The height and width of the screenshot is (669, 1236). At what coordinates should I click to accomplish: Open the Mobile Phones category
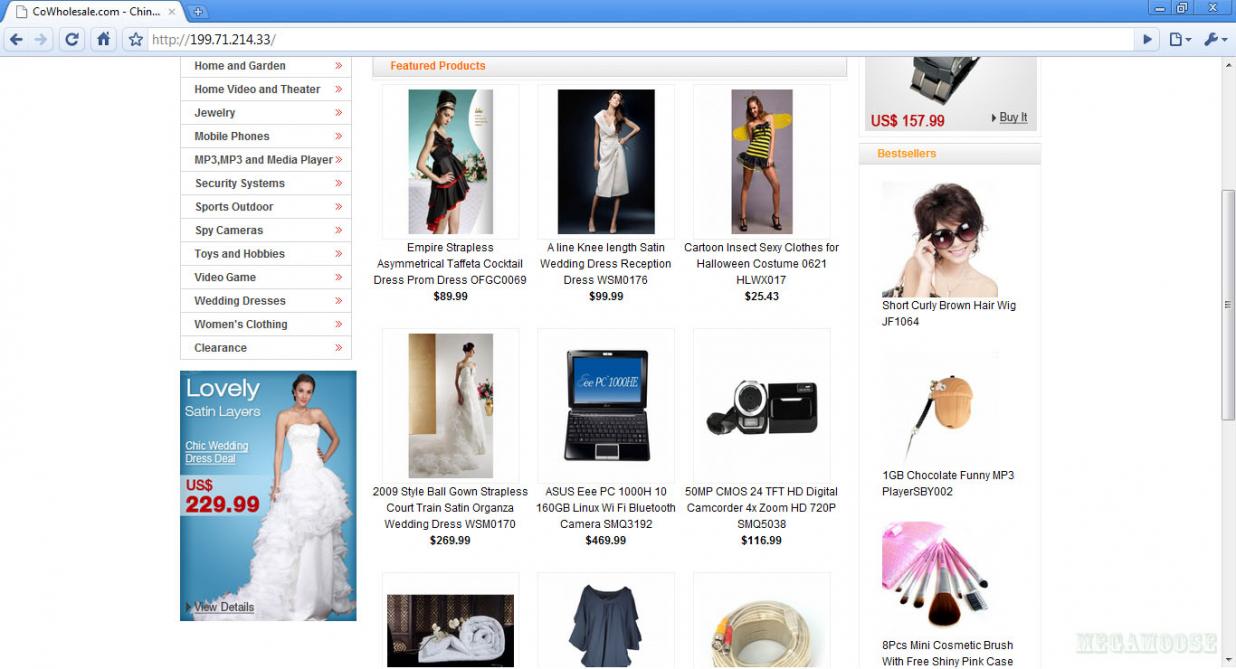pos(232,136)
